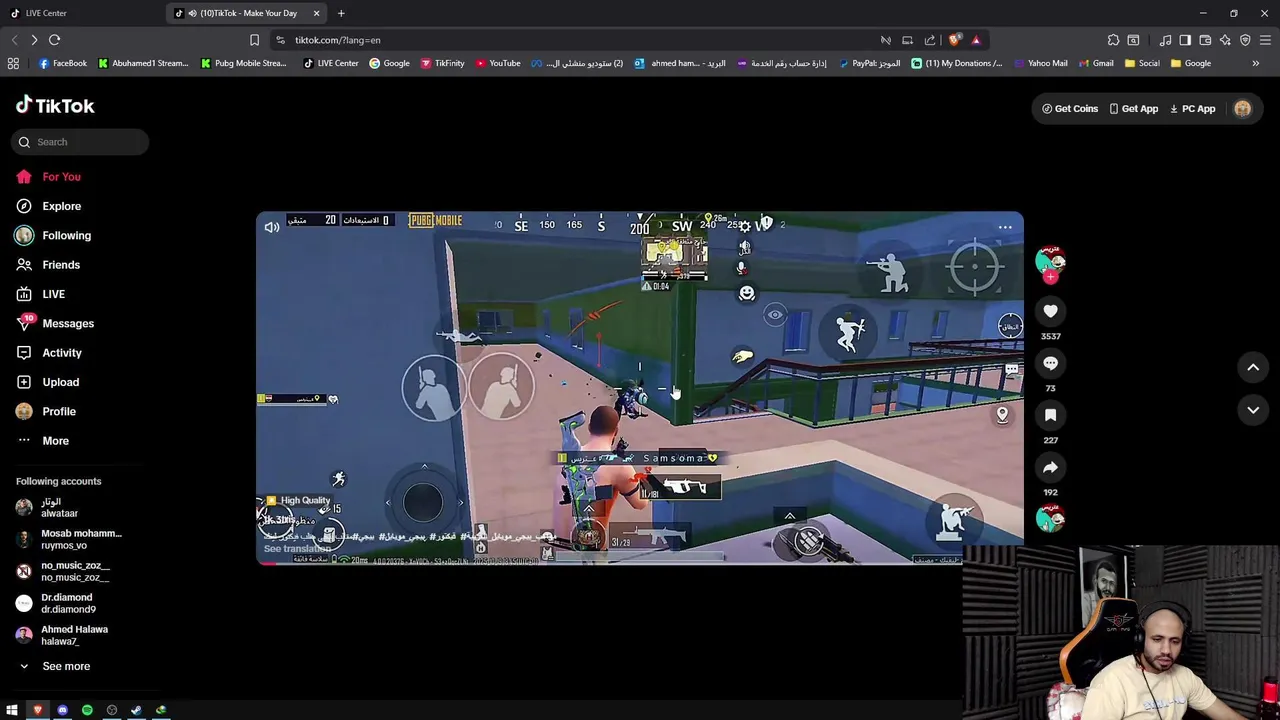Viewport: 1280px width, 720px height.
Task: Go to previous video with up arrow
Action: click(x=1253, y=368)
